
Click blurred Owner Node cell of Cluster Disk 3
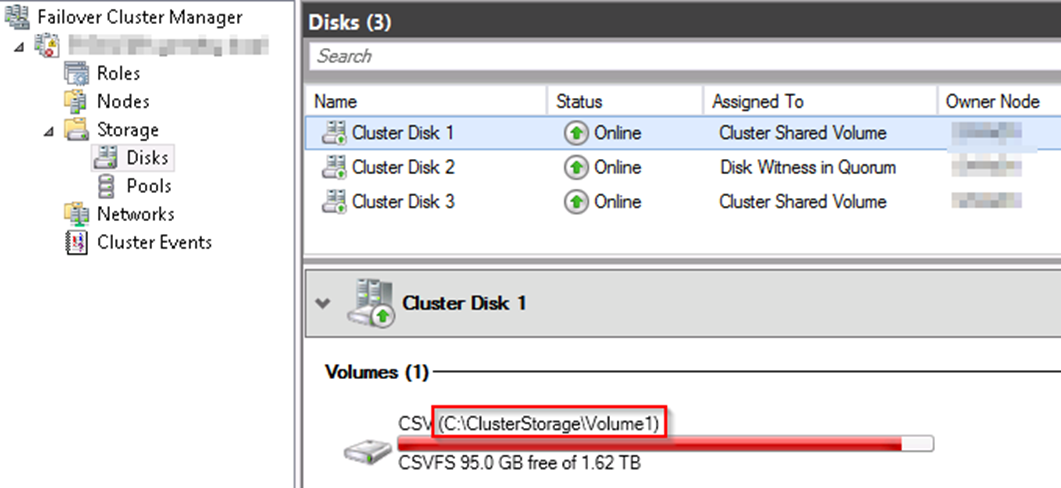click(987, 200)
